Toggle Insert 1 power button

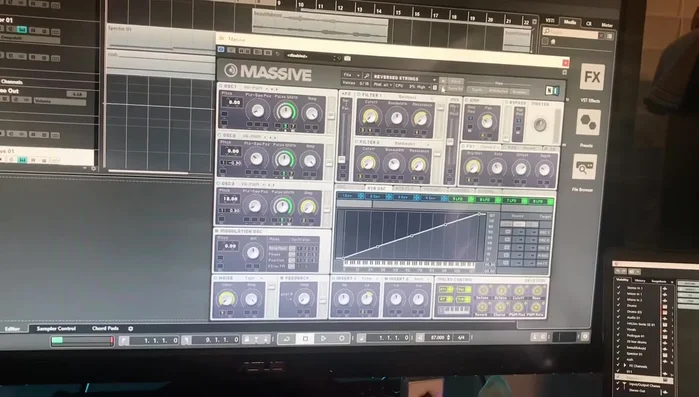(333, 278)
